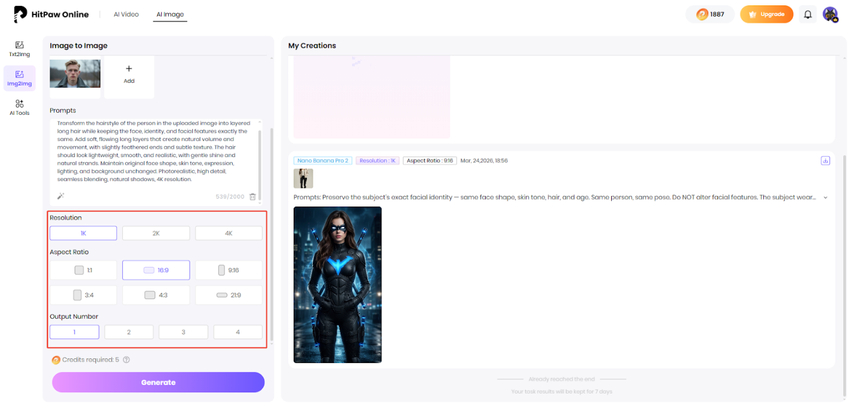Click the HitPaw Online logo
The height and width of the screenshot is (409, 854).
[x=50, y=15]
